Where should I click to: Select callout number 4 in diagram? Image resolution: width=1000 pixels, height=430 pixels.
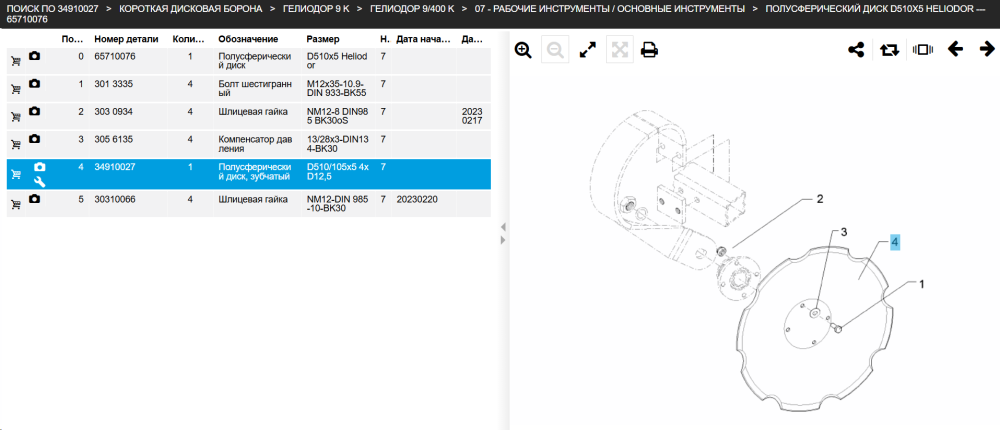pos(895,242)
